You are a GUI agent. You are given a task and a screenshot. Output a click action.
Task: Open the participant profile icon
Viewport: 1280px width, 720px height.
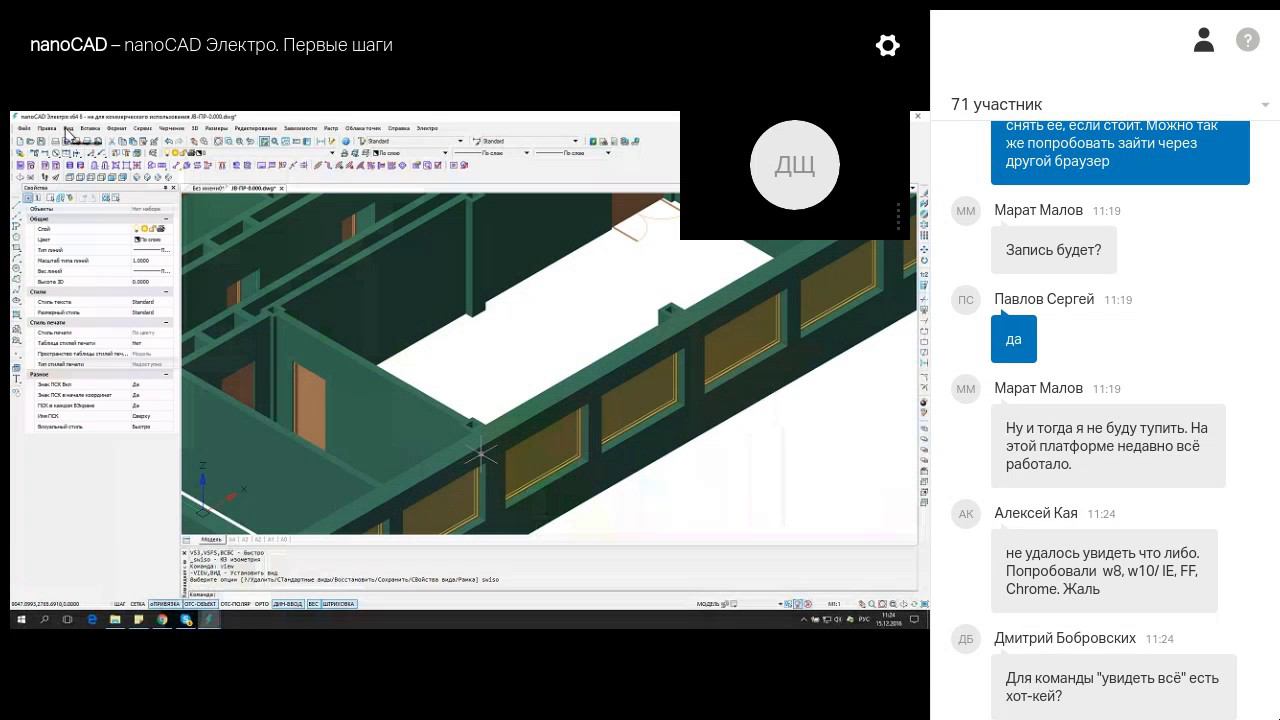click(x=1204, y=40)
